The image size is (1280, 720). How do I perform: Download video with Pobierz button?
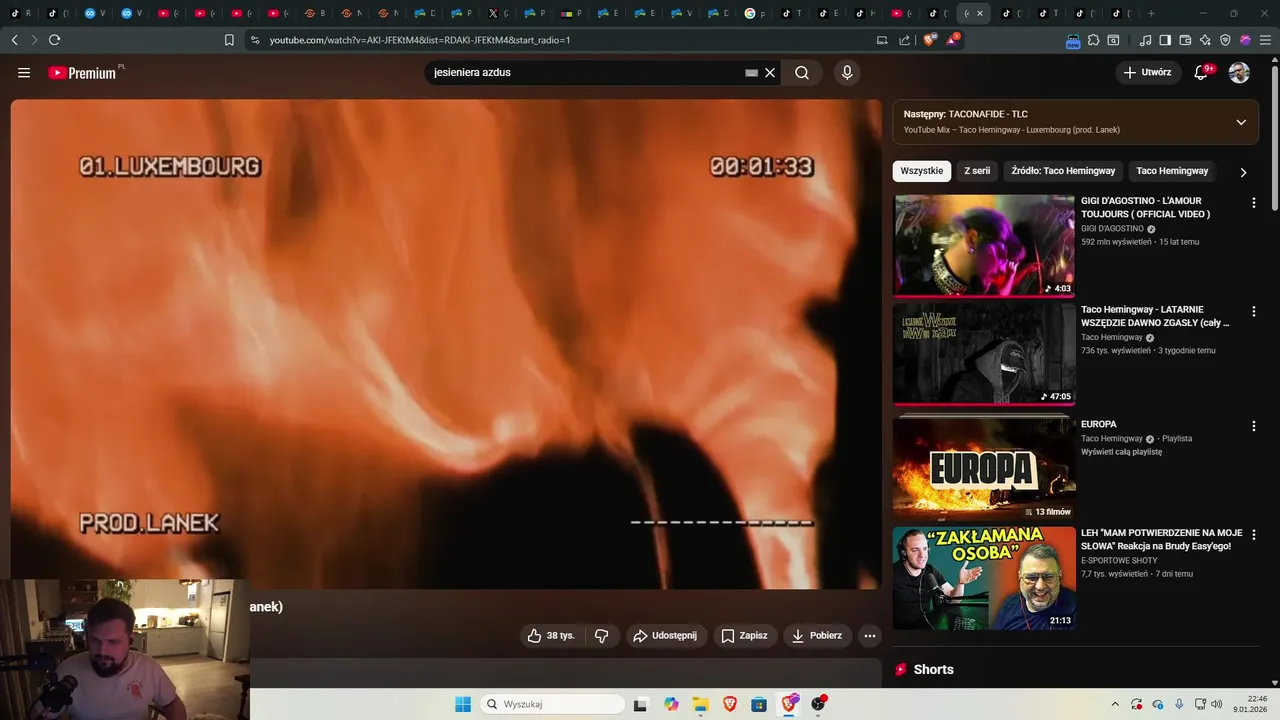pos(817,636)
